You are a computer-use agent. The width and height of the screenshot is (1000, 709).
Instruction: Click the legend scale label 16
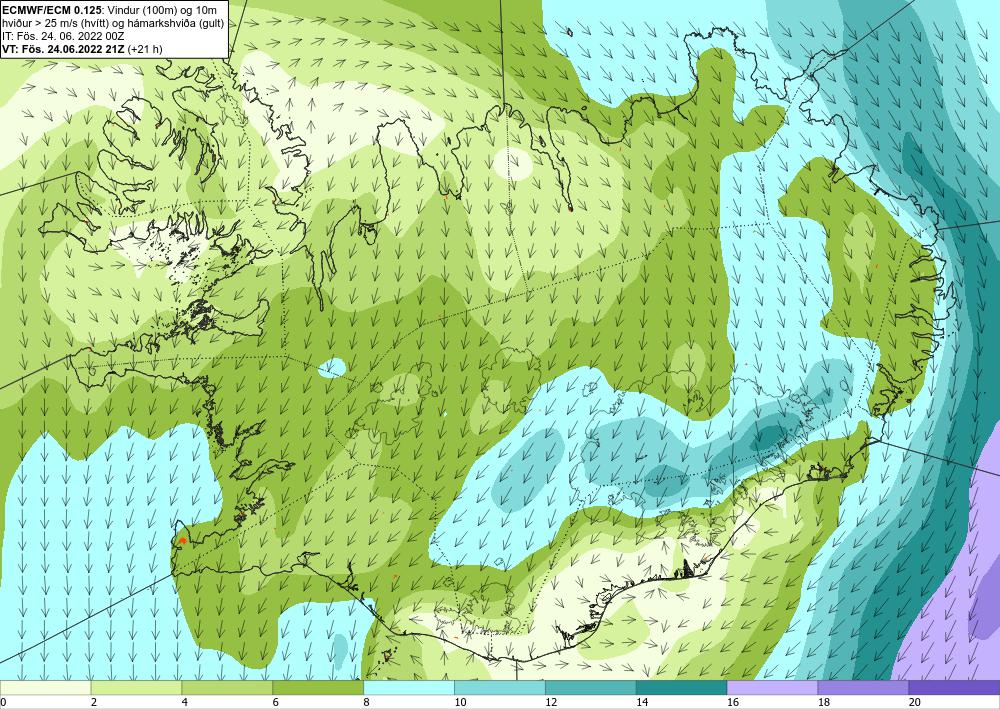[733, 702]
